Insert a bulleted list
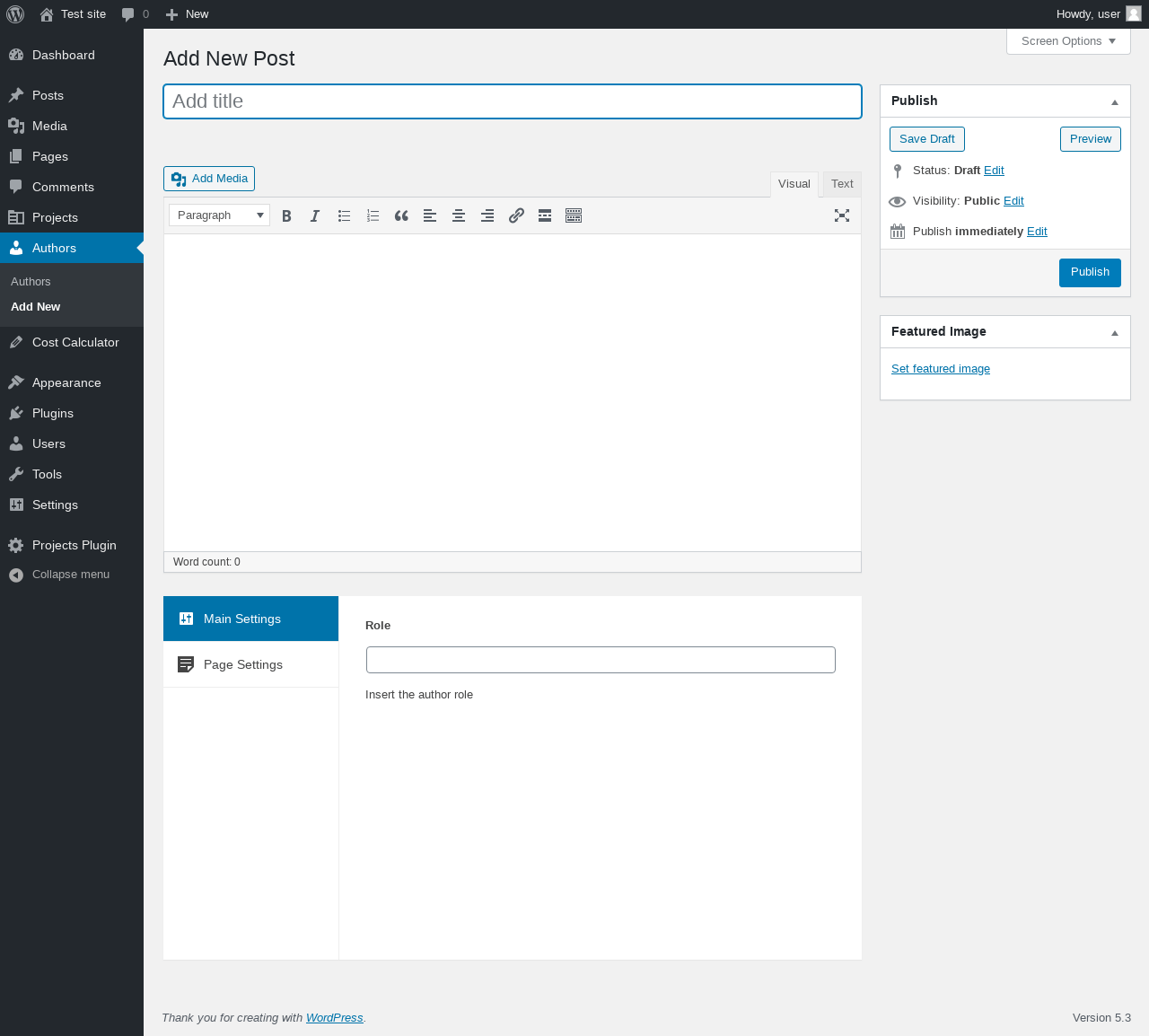Image resolution: width=1149 pixels, height=1036 pixels. pos(344,215)
